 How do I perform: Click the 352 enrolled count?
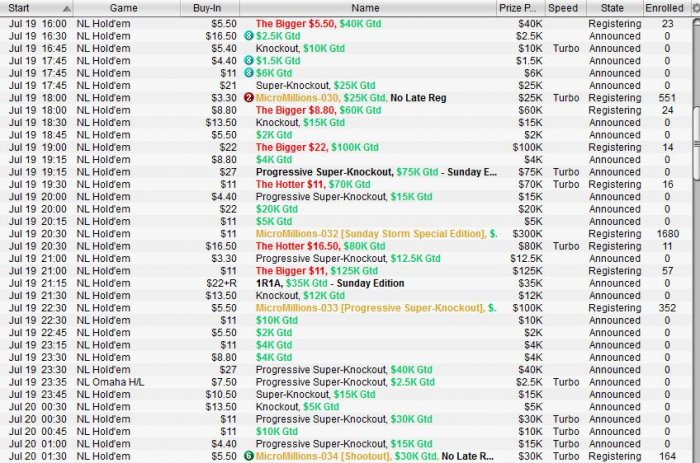[x=667, y=308]
